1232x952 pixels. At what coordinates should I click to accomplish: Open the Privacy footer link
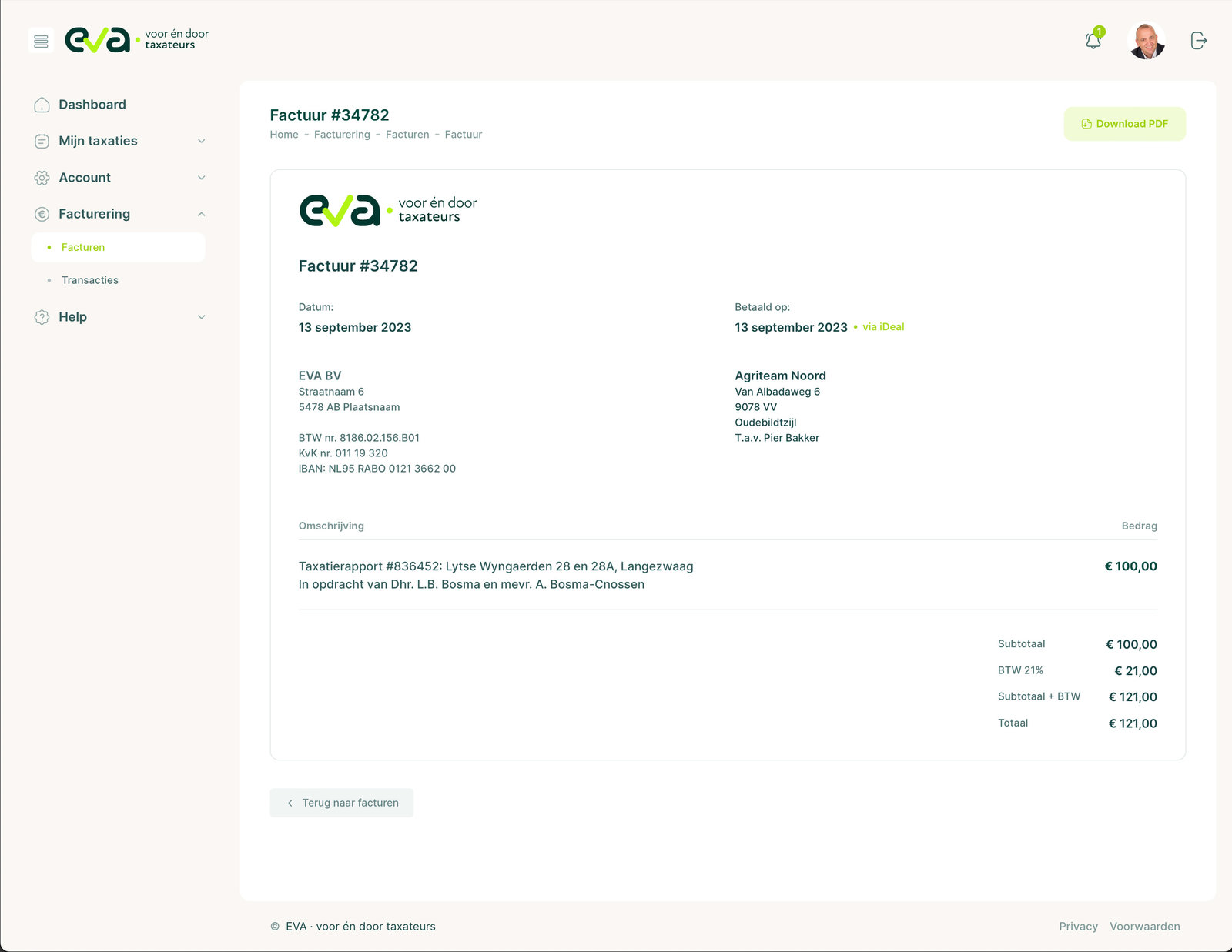tap(1078, 927)
